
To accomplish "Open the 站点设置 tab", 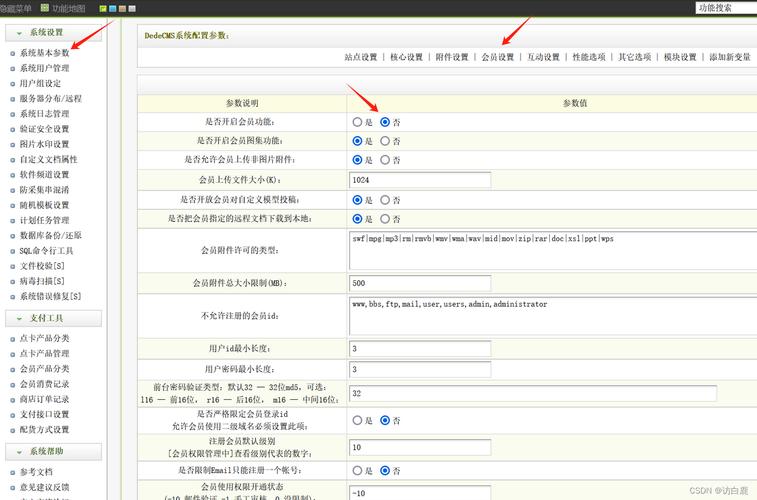I will click(361, 57).
